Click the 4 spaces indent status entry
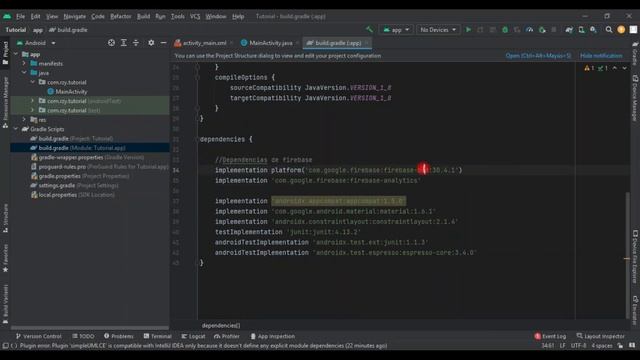Image resolution: width=640 pixels, height=360 pixels. [602, 346]
